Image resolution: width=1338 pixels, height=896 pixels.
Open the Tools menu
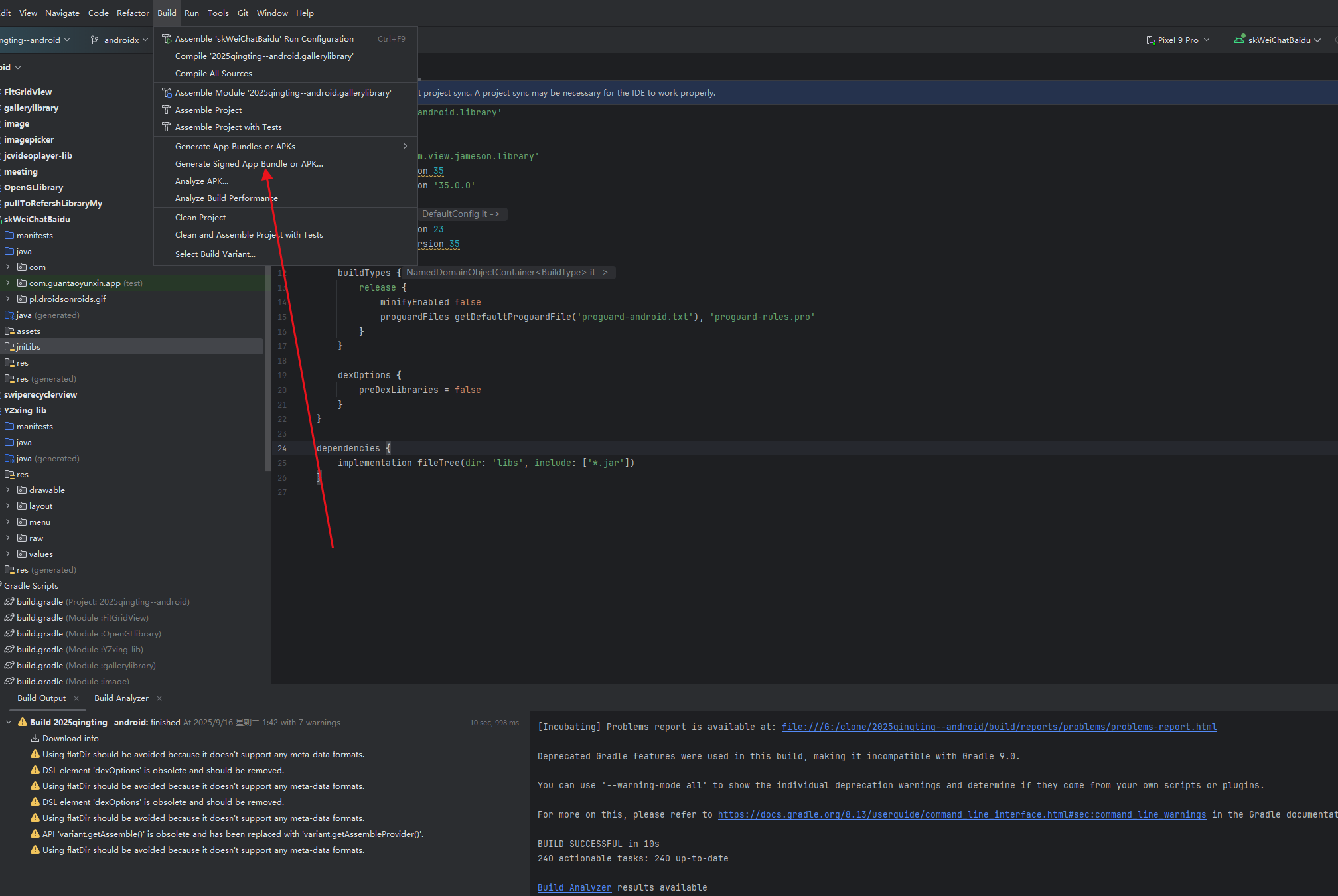tap(218, 13)
